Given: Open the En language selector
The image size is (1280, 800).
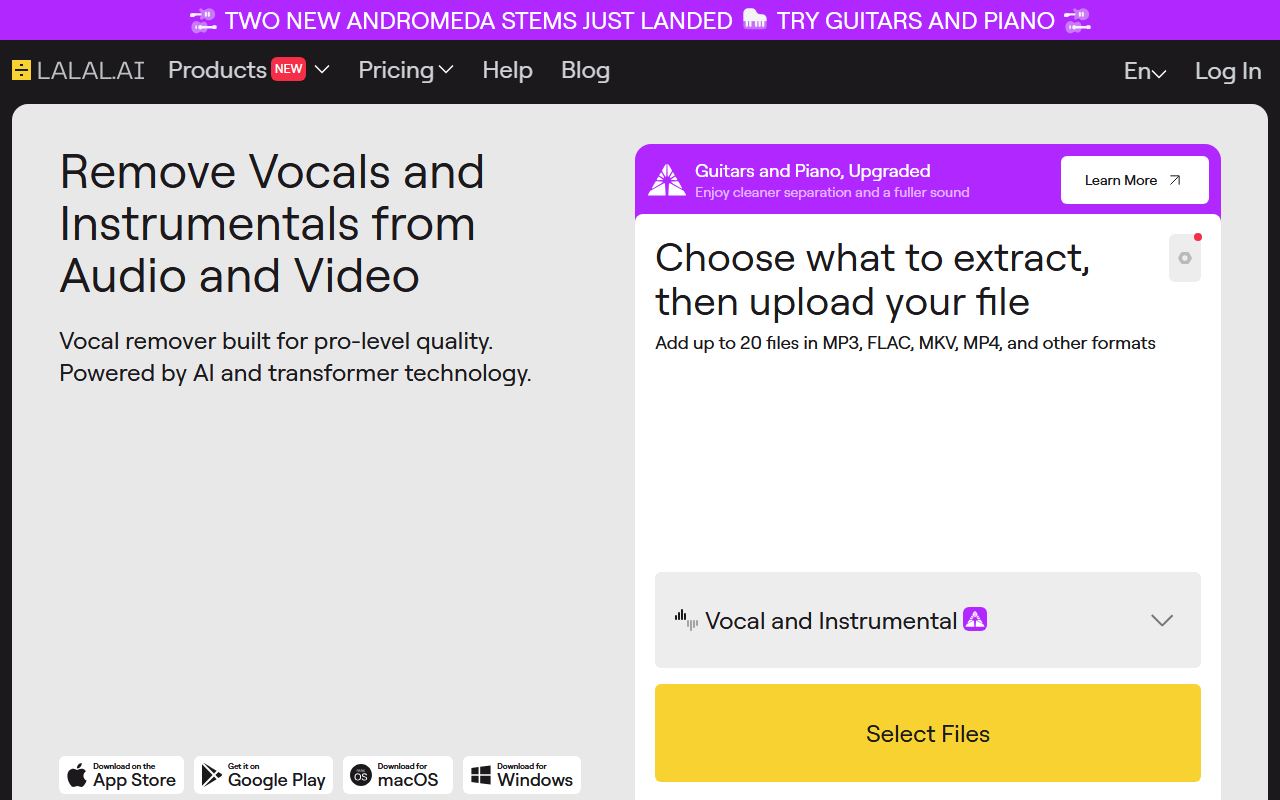Looking at the screenshot, I should pos(1145,71).
